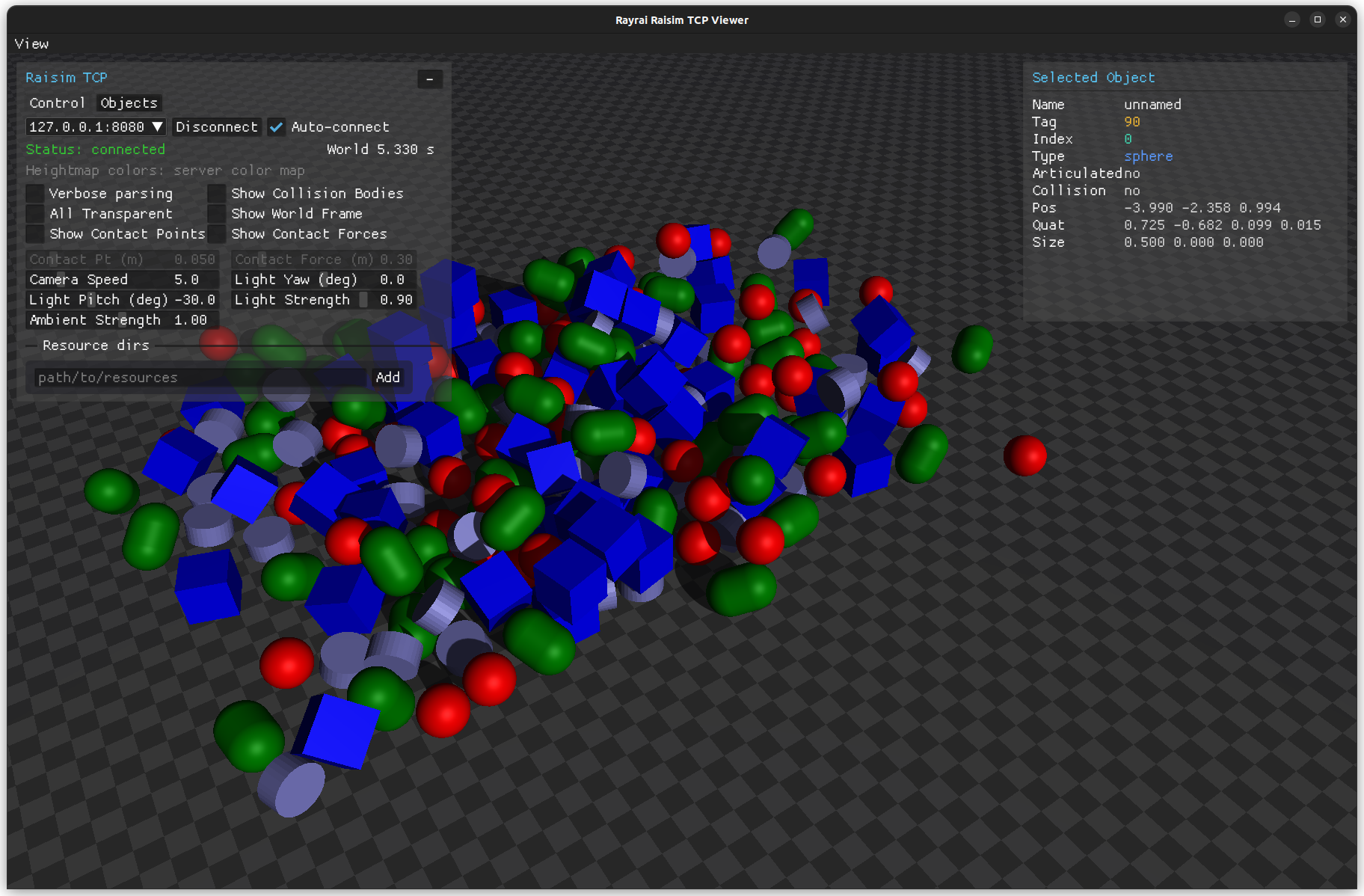1364x896 pixels.
Task: Select the Control tab
Action: click(x=57, y=103)
